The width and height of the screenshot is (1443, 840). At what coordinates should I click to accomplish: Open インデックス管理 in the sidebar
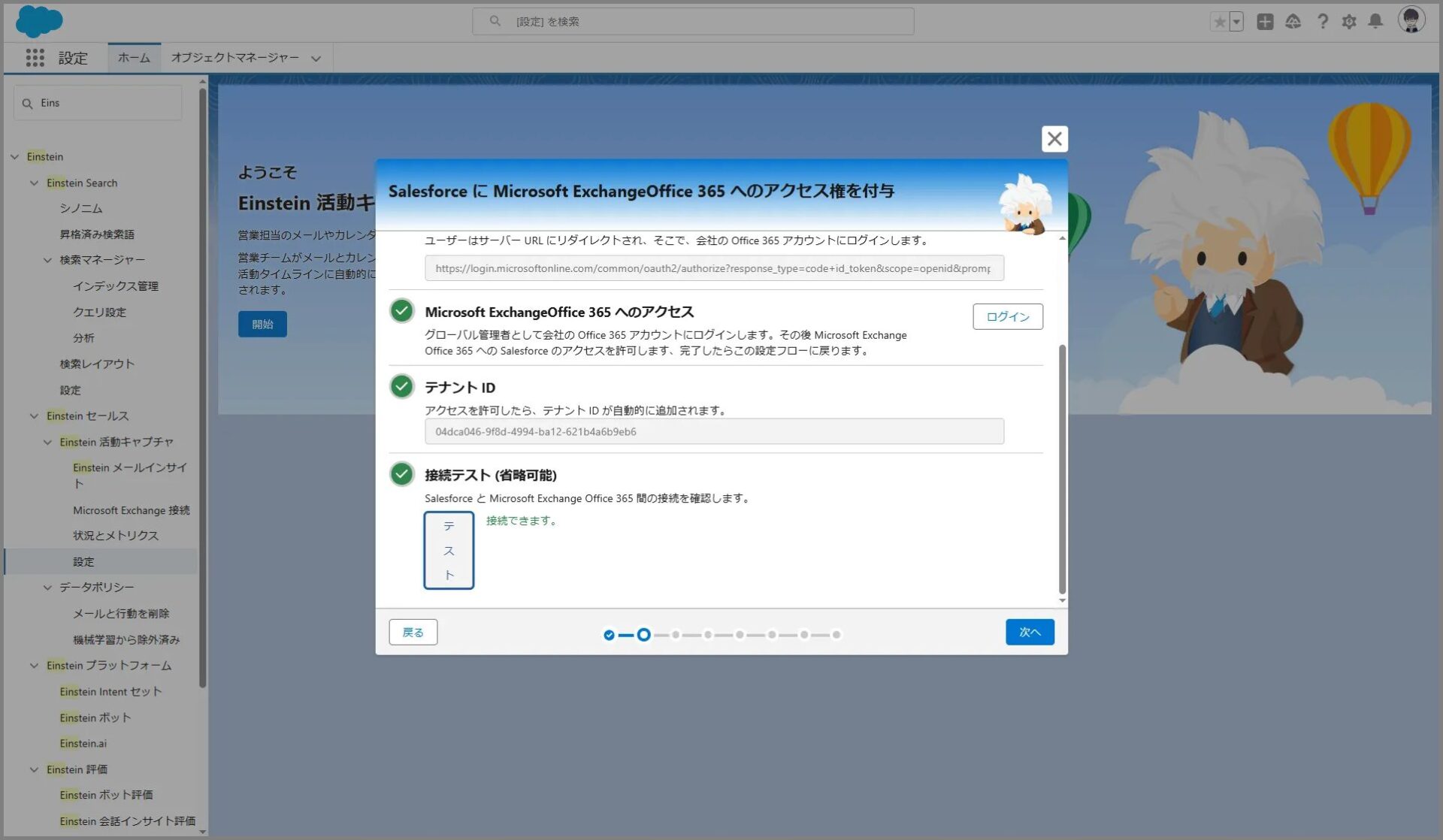(x=116, y=286)
